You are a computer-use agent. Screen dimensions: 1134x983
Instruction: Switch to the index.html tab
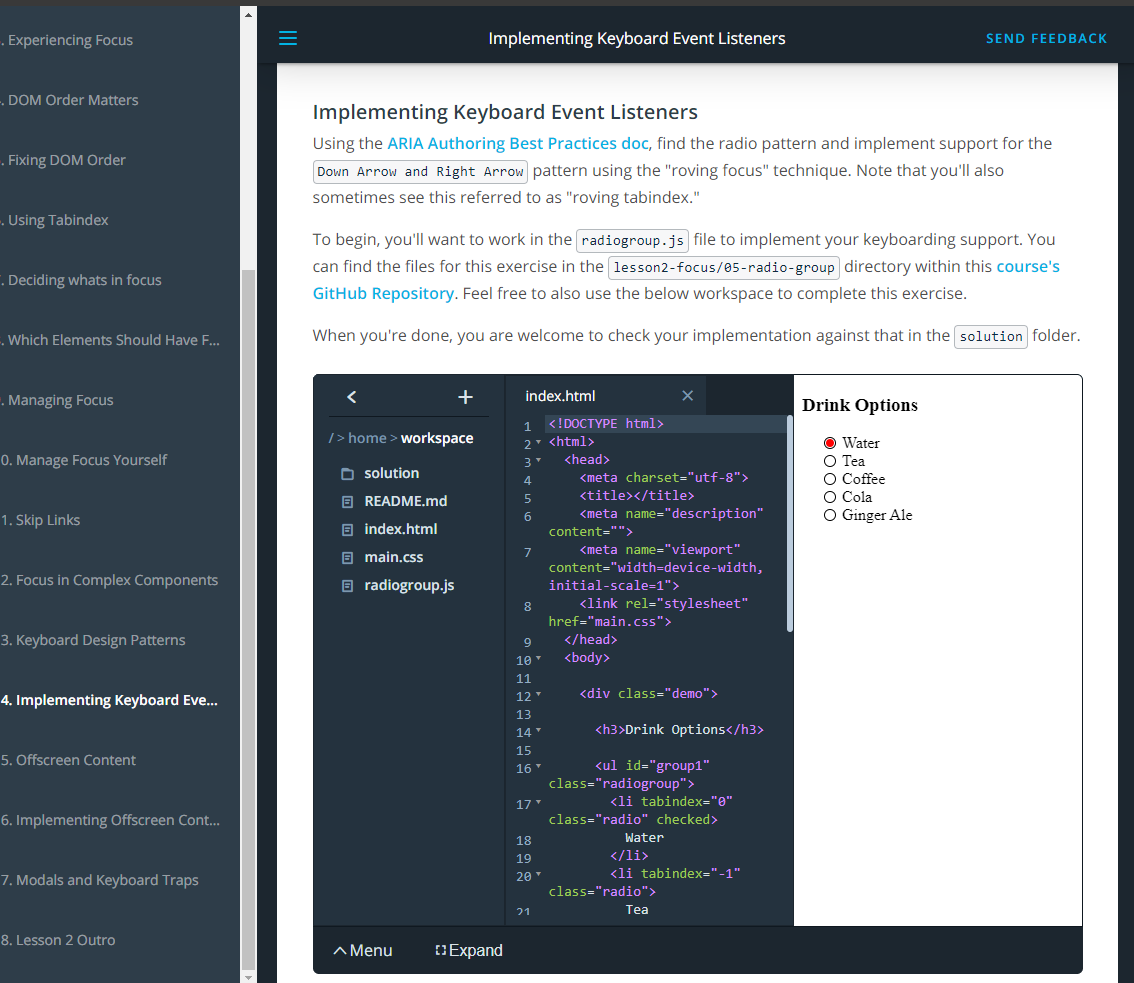tap(560, 395)
